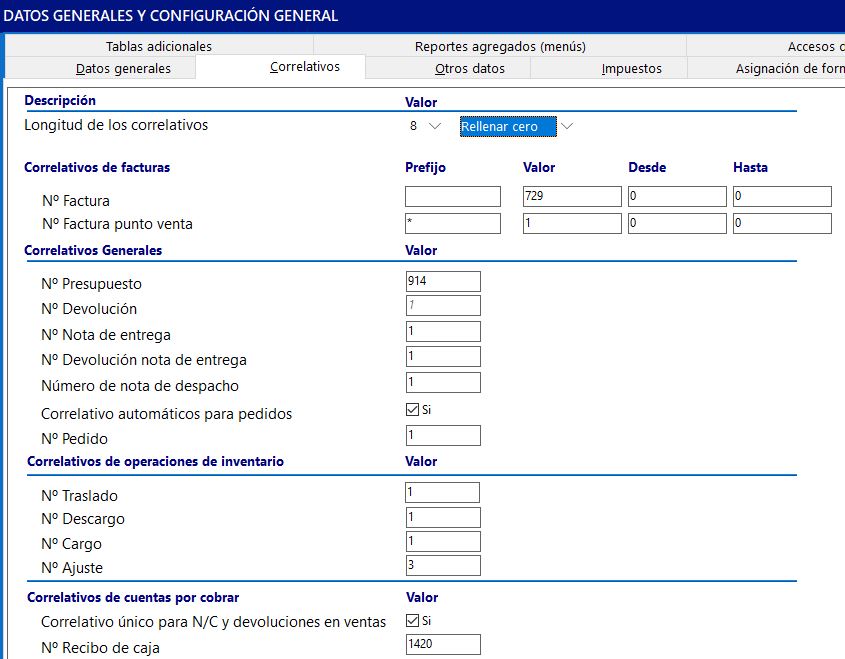Click the Nº Traslado value field

click(442, 492)
